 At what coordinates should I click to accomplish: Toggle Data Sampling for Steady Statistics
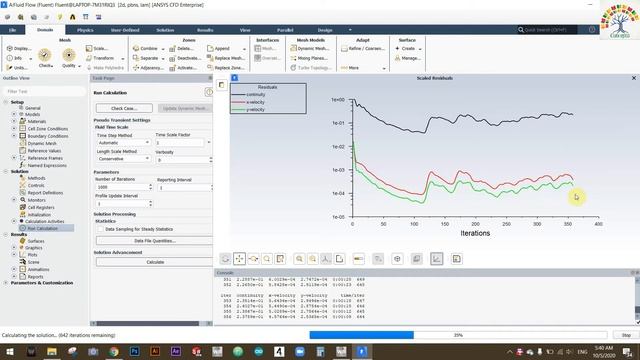pos(100,229)
